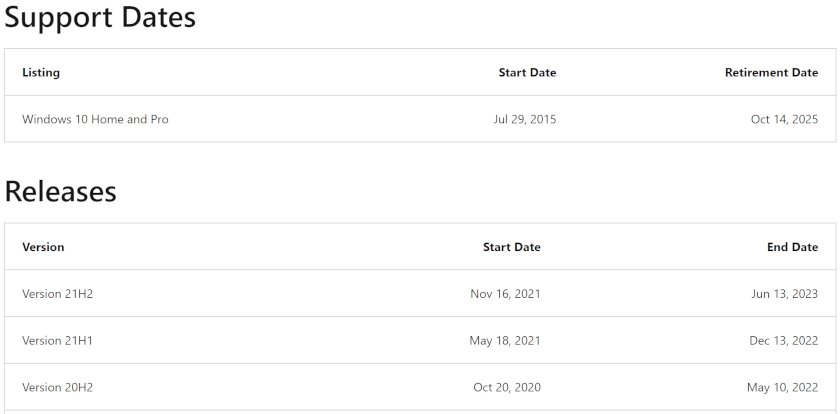Click the Version column header in Releases
This screenshot has height=414, width=840.
point(43,247)
